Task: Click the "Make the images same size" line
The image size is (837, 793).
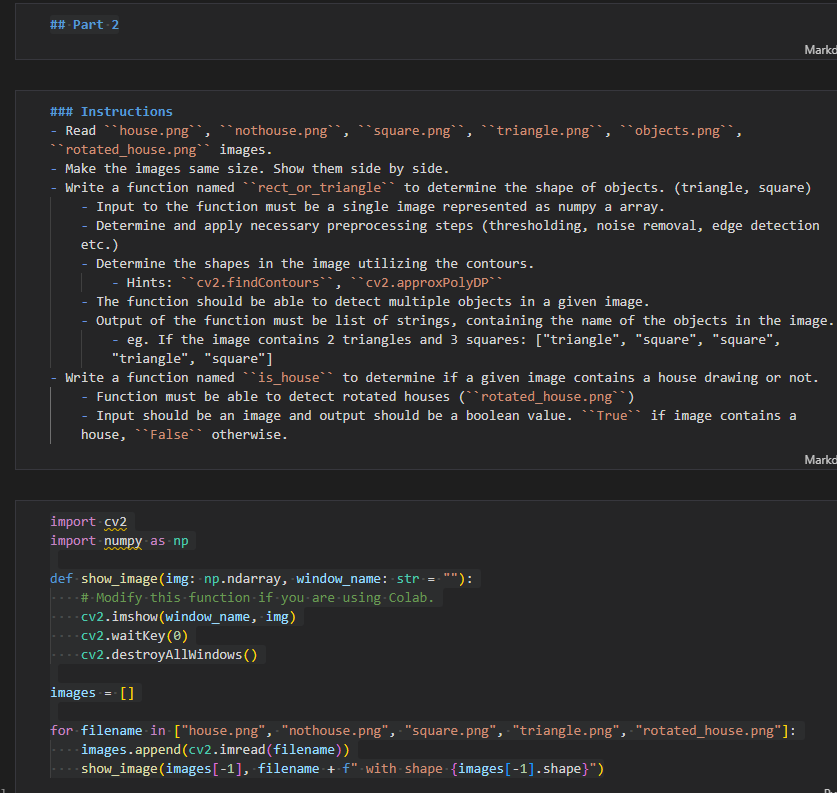Action: 250,169
